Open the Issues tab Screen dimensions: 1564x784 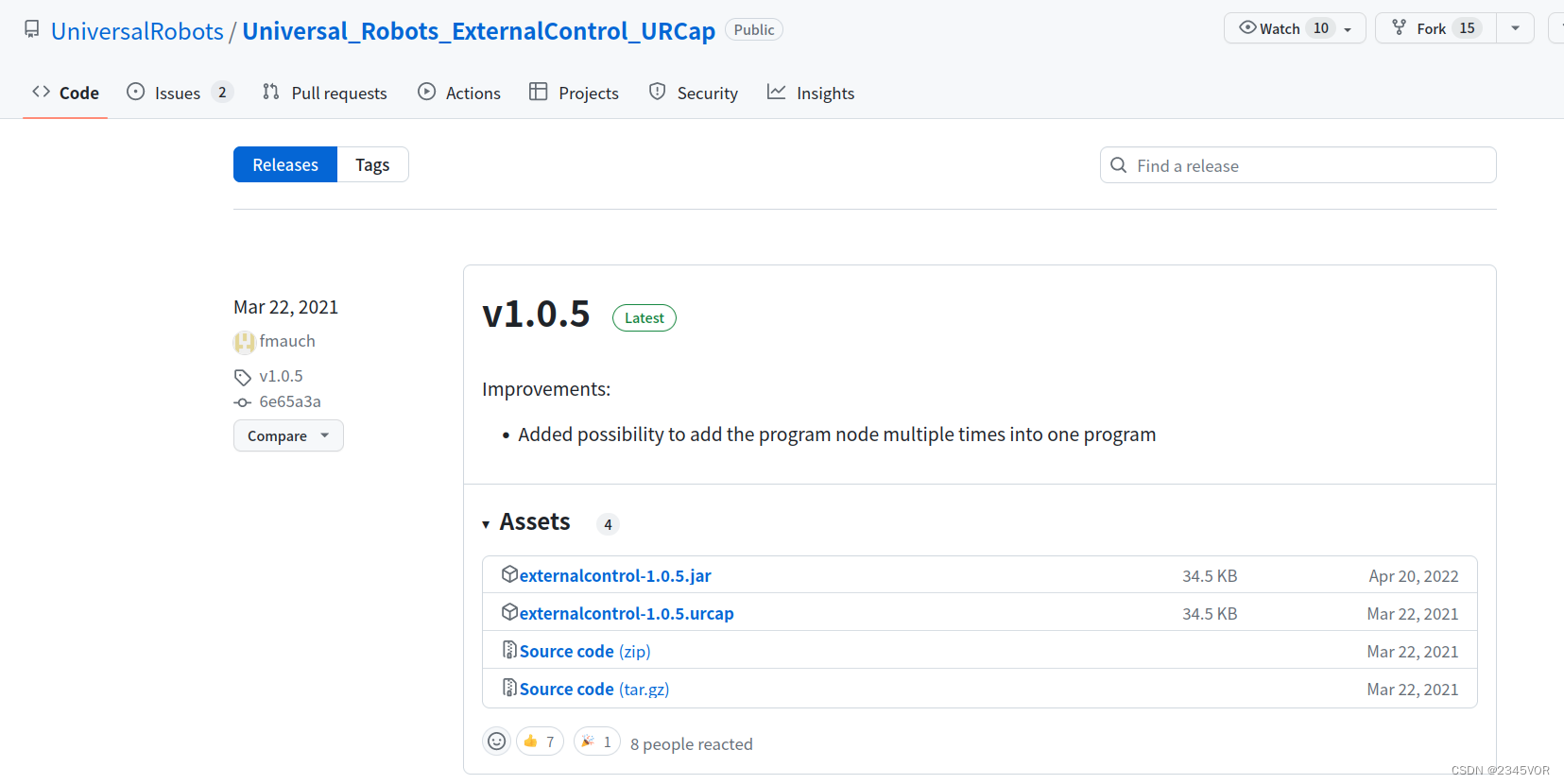pos(178,93)
